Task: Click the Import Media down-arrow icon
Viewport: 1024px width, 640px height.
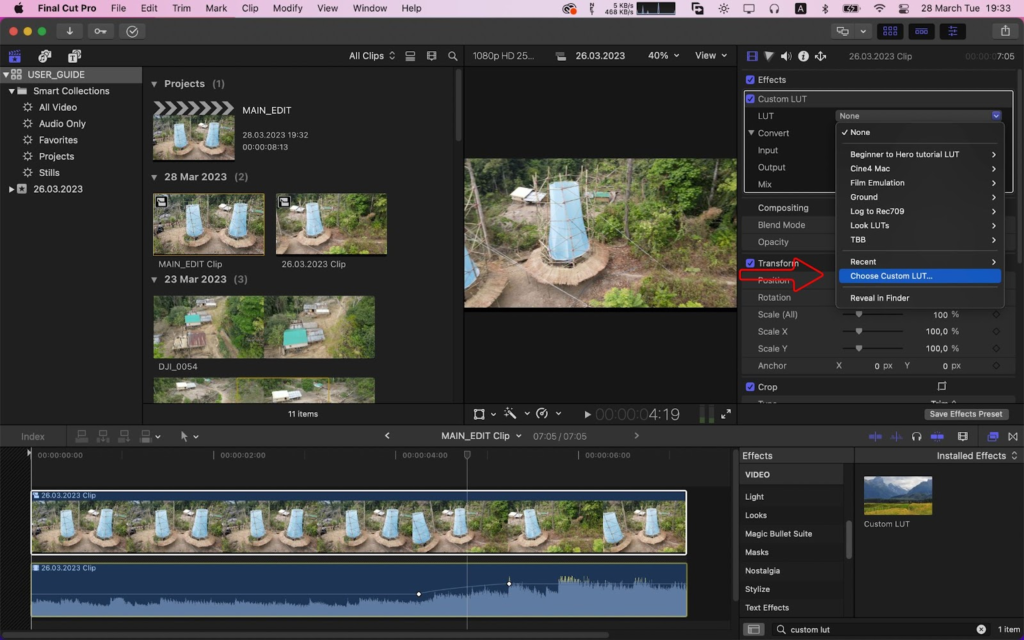Action: tap(69, 31)
